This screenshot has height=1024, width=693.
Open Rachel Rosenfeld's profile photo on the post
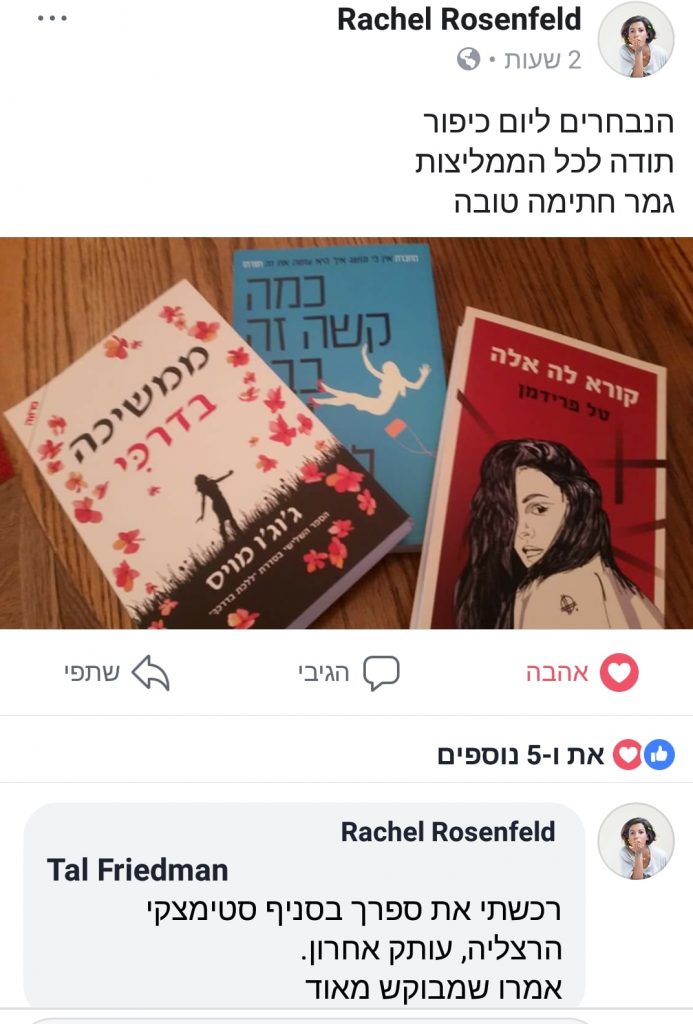(636, 39)
